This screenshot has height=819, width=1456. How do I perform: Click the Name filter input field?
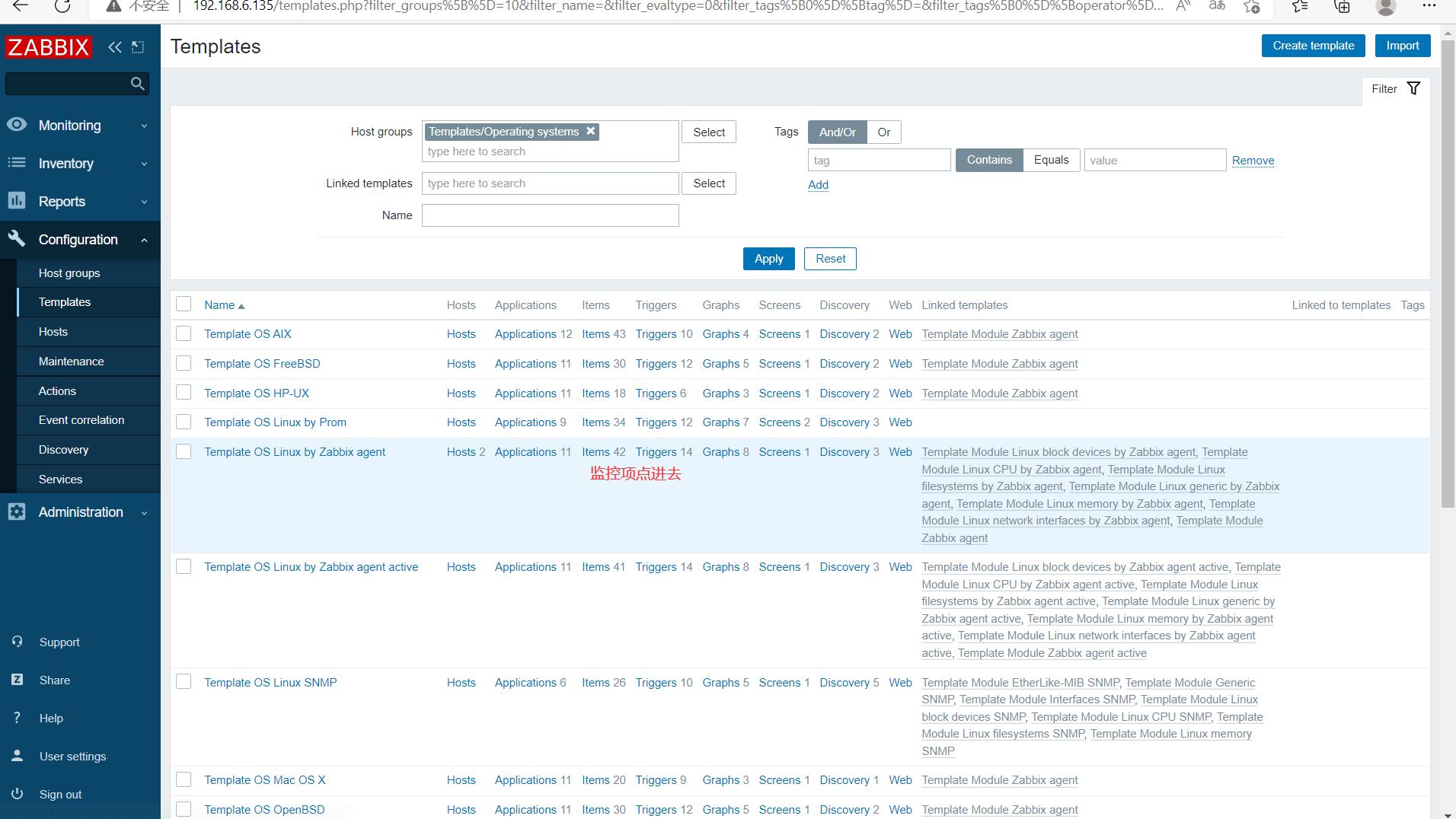550,215
